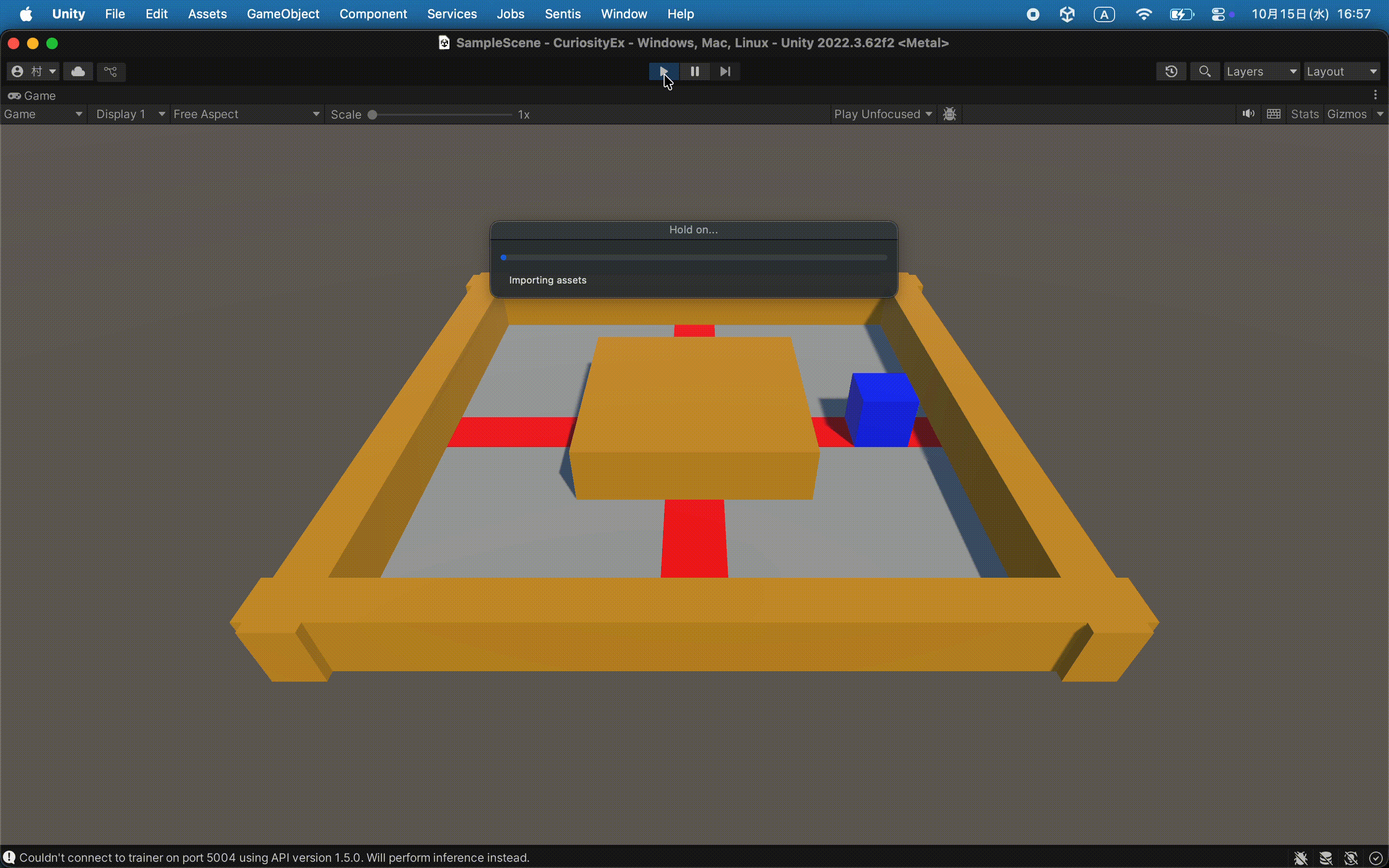Step one frame forward button
1389x868 pixels.
[725, 72]
